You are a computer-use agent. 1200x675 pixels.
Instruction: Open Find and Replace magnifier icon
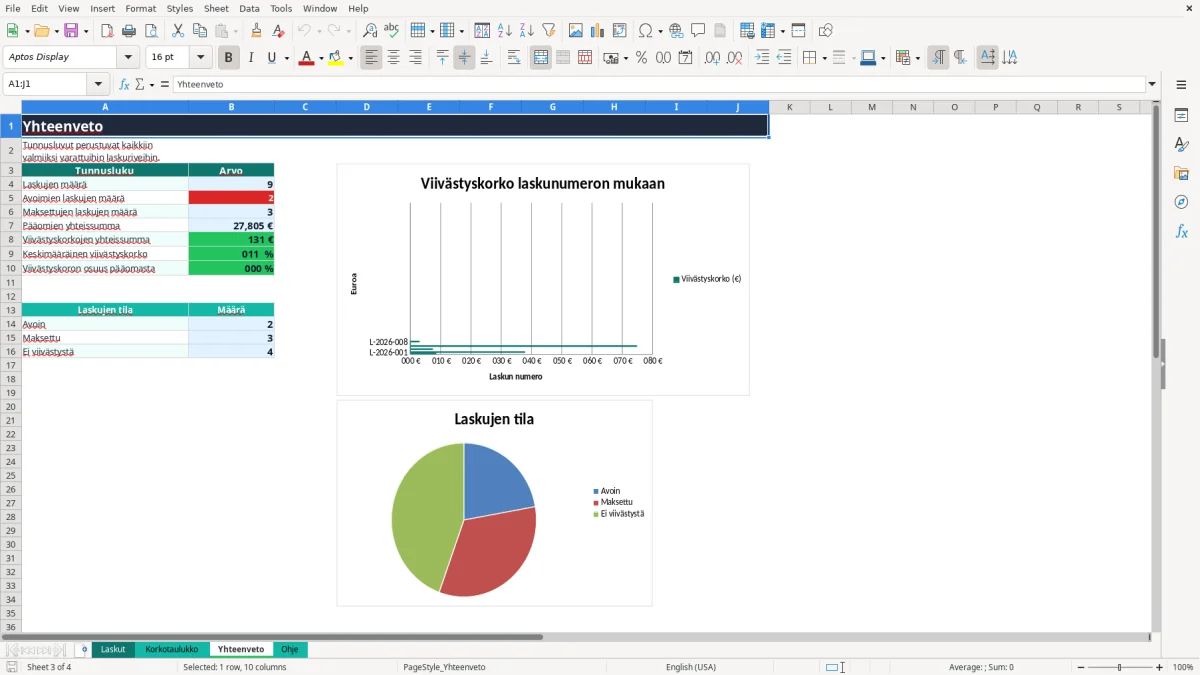pyautogui.click(x=370, y=31)
